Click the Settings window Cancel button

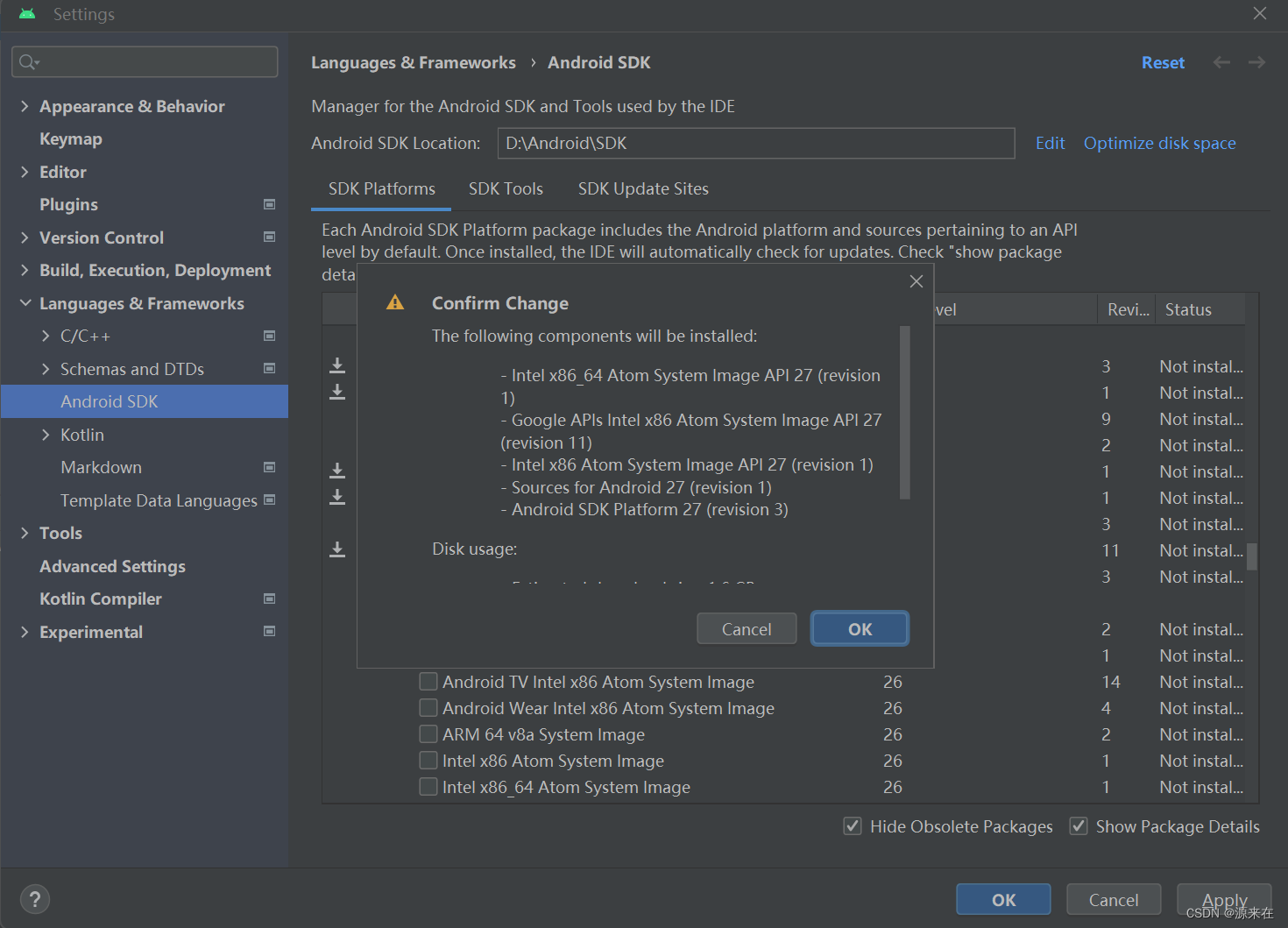coord(1114,899)
